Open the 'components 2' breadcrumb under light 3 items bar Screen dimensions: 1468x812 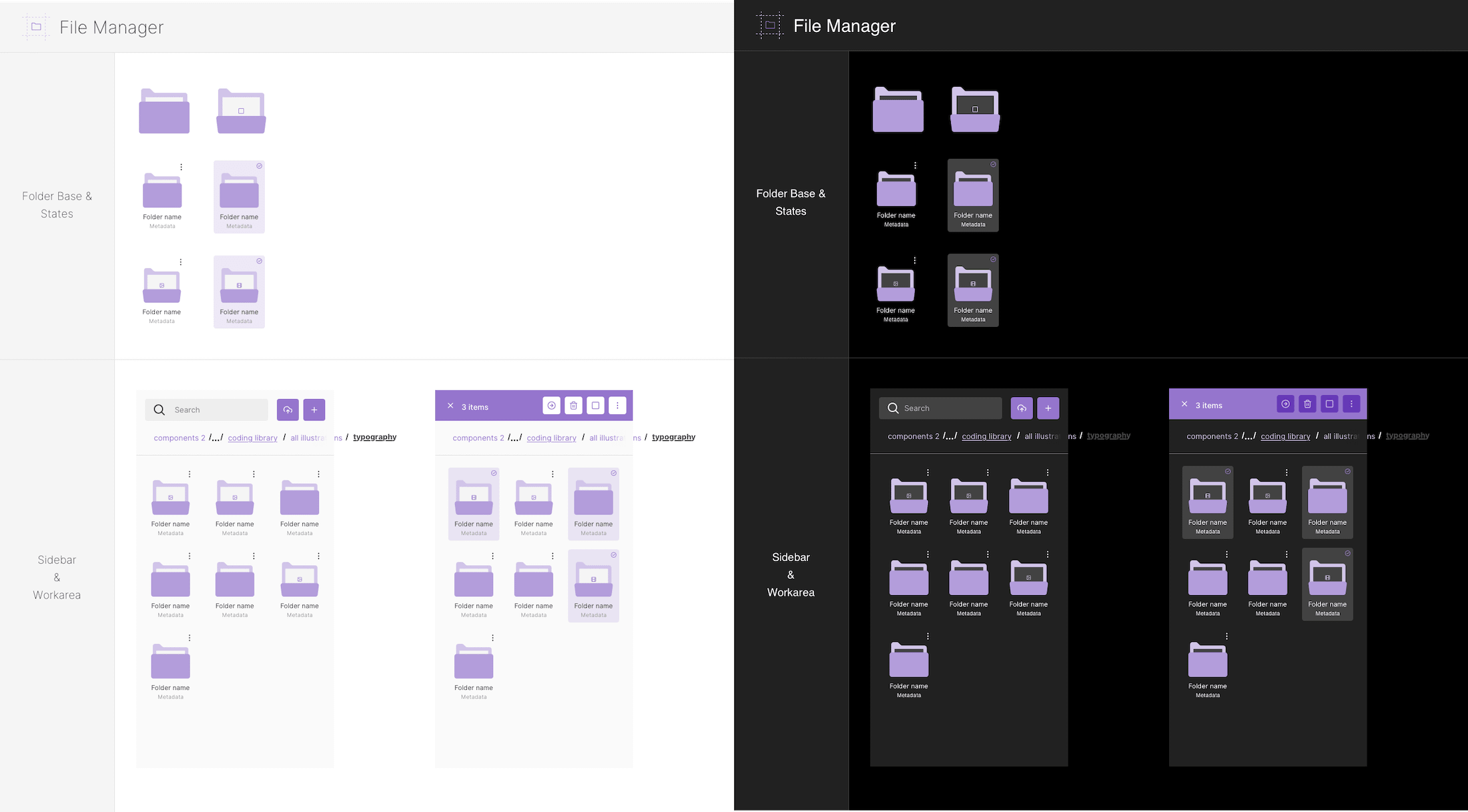tap(478, 438)
